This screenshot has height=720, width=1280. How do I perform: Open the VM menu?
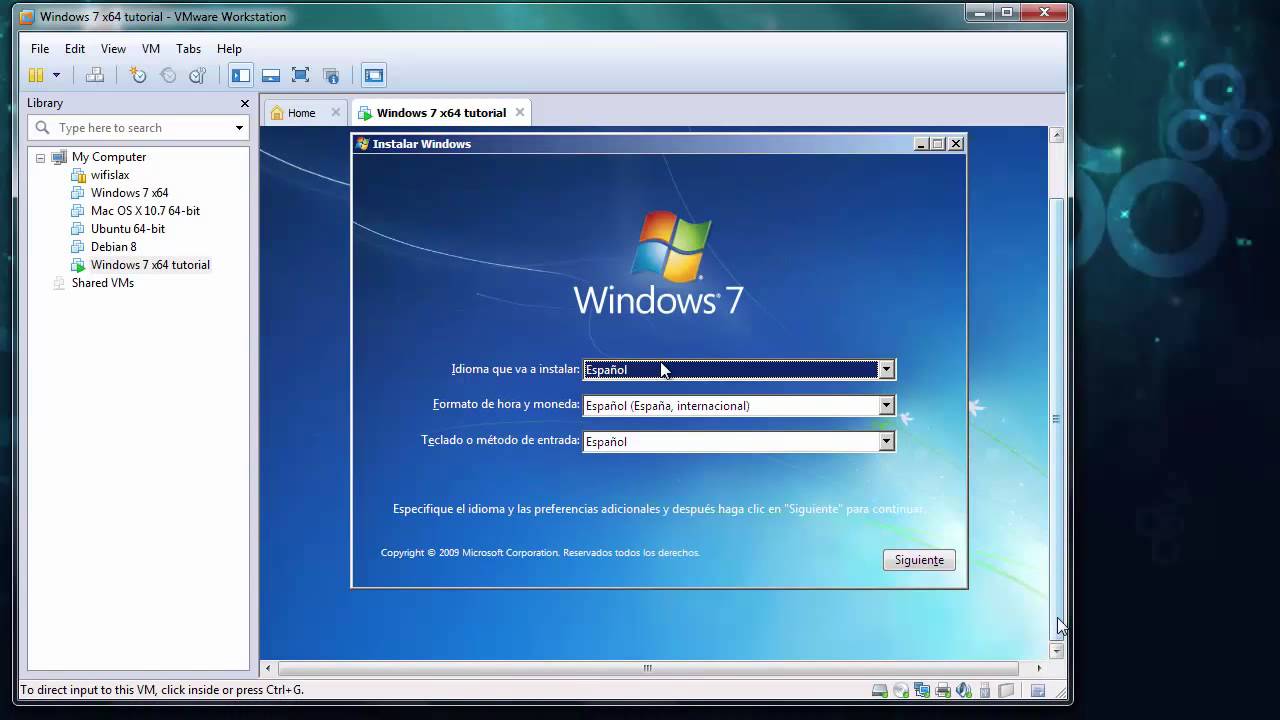tap(151, 49)
